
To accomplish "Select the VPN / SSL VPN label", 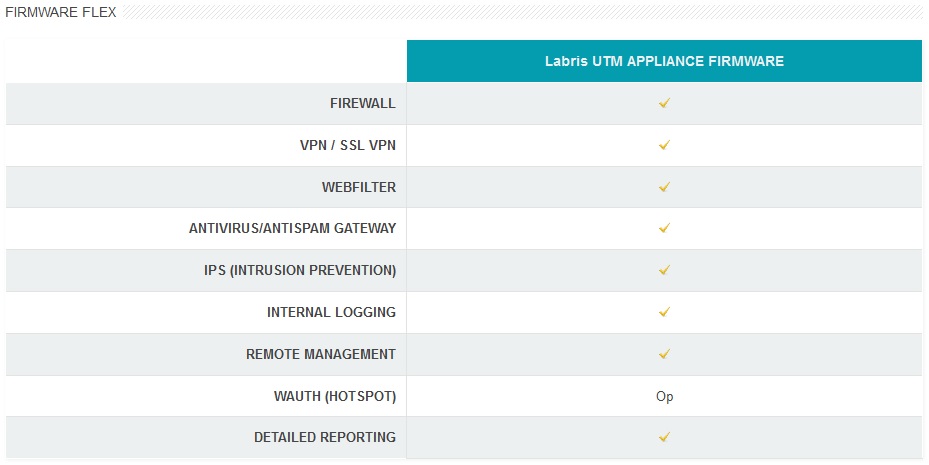I will (x=348, y=145).
